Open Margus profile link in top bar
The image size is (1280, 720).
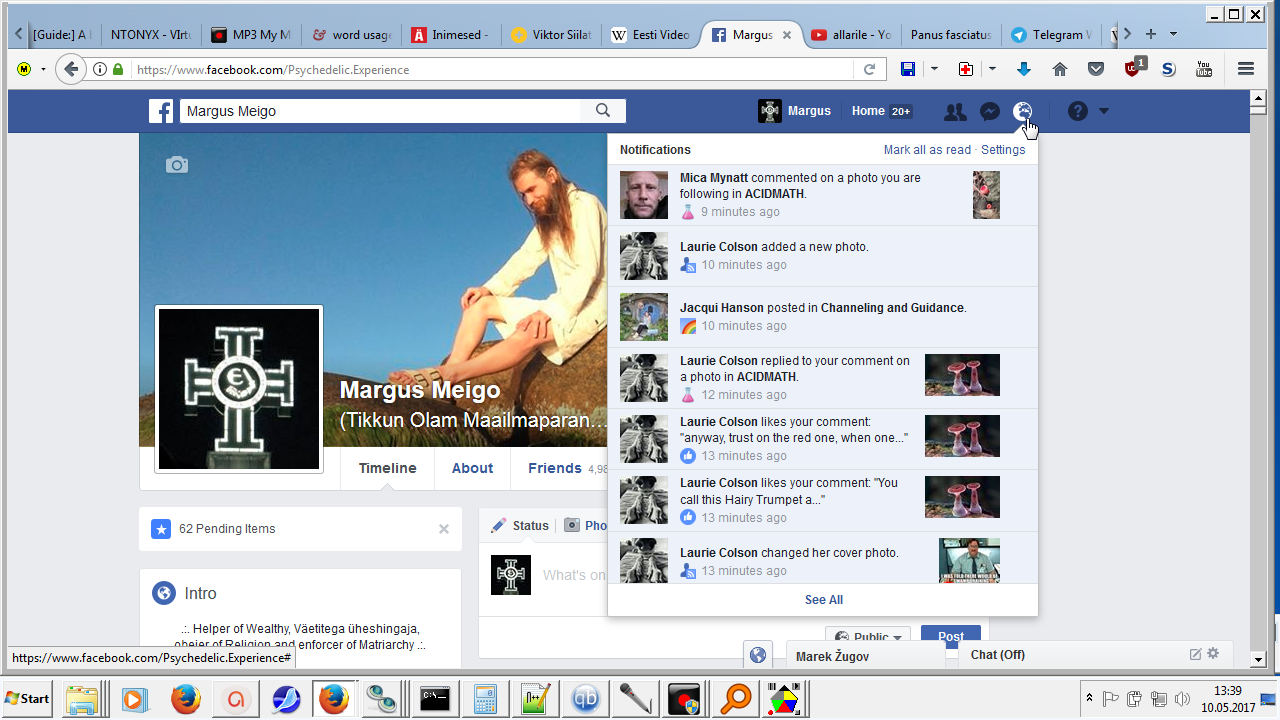(796, 111)
